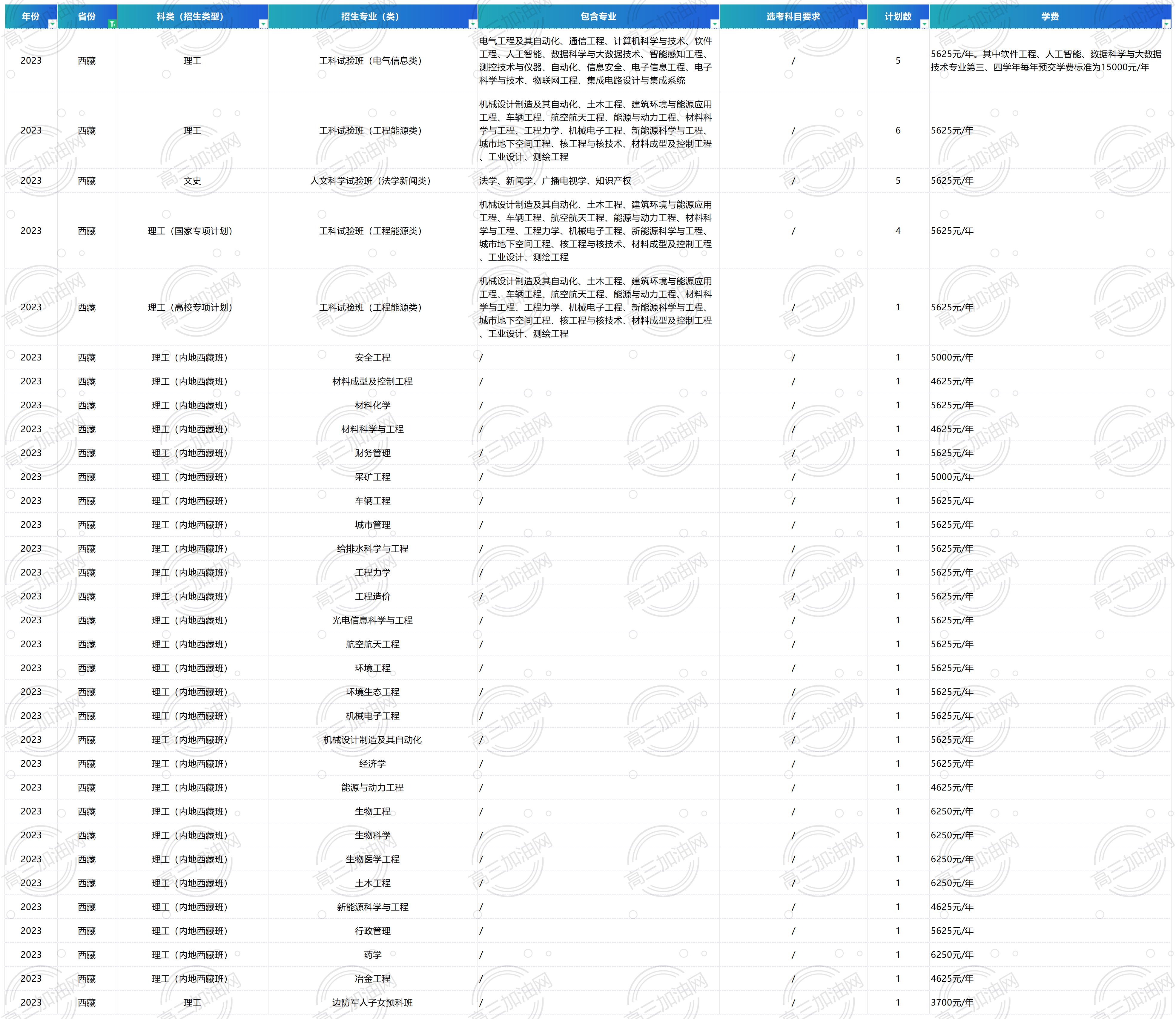This screenshot has height=1019, width=1176.
Task: Open the active 省份 column filter dropdown
Action: click(x=112, y=24)
